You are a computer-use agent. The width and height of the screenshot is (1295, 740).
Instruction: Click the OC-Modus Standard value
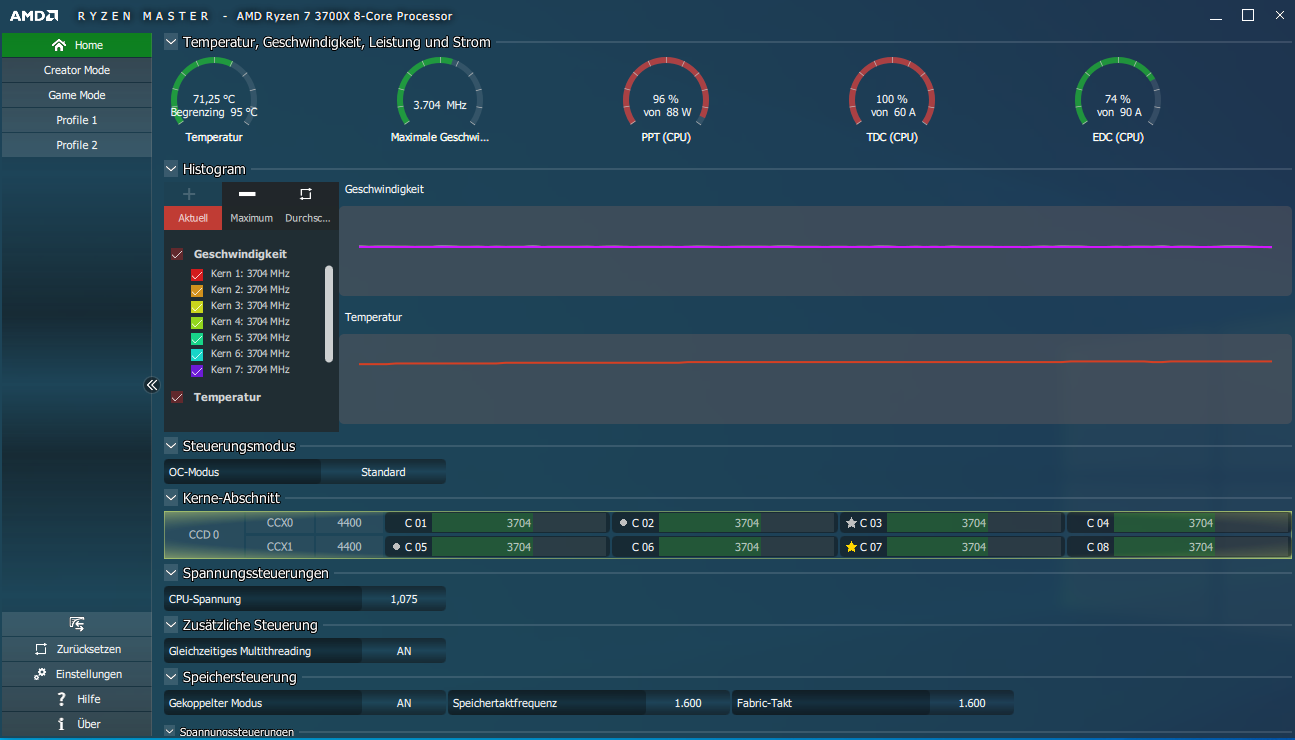pos(383,472)
